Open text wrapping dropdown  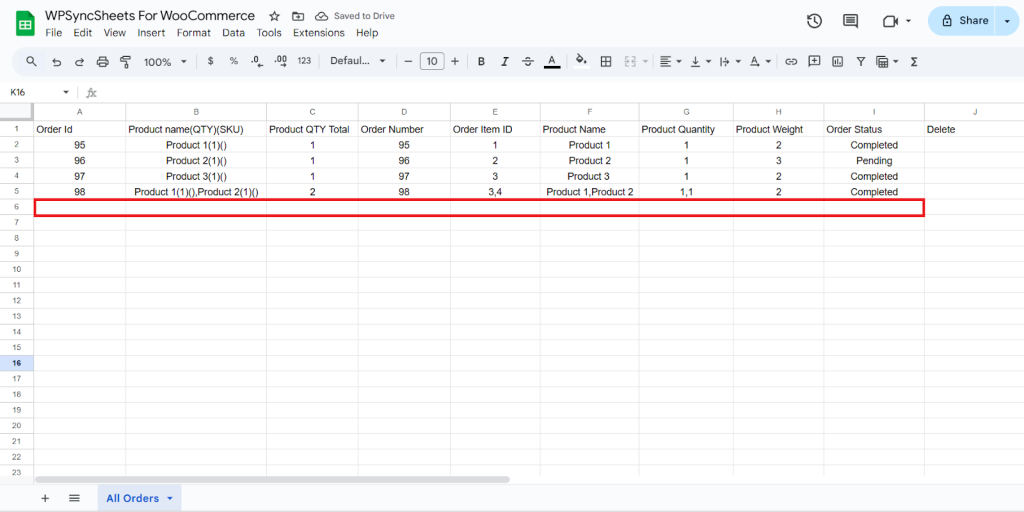coord(730,61)
